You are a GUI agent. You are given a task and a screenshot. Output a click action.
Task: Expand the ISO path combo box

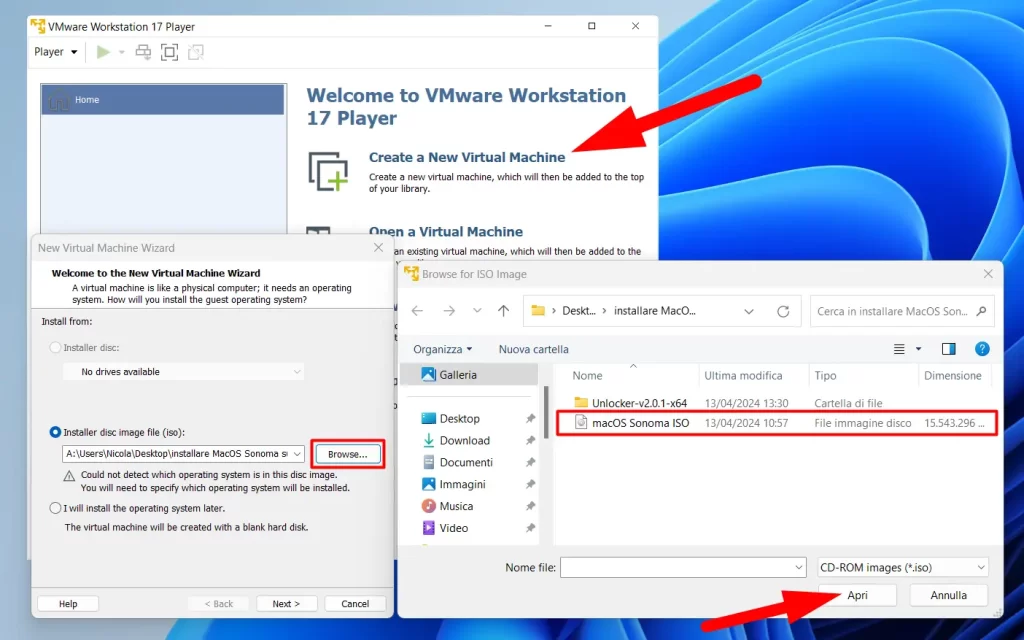coord(297,453)
